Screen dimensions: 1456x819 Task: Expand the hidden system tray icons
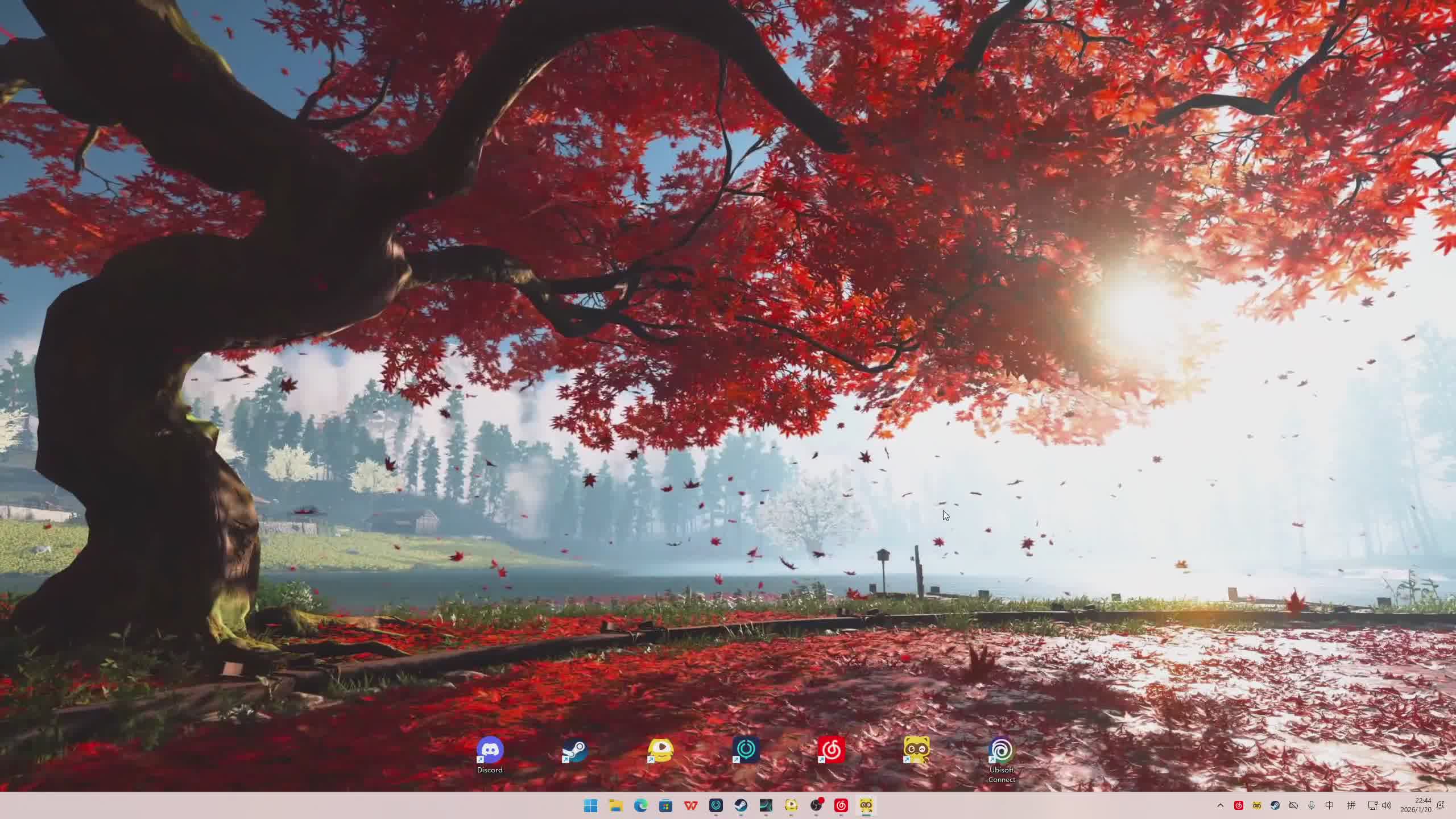1220,805
